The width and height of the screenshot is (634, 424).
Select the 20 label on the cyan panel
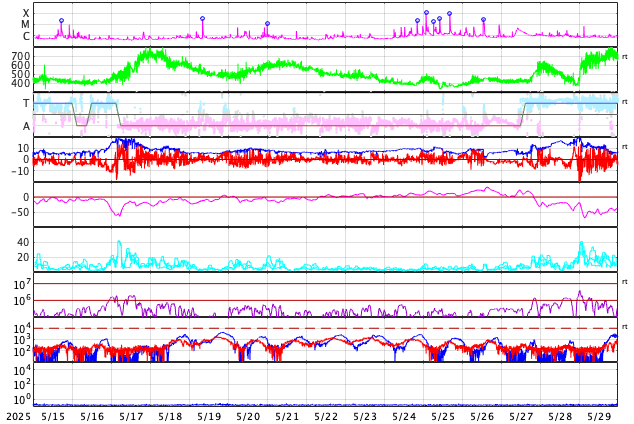tap(23, 257)
